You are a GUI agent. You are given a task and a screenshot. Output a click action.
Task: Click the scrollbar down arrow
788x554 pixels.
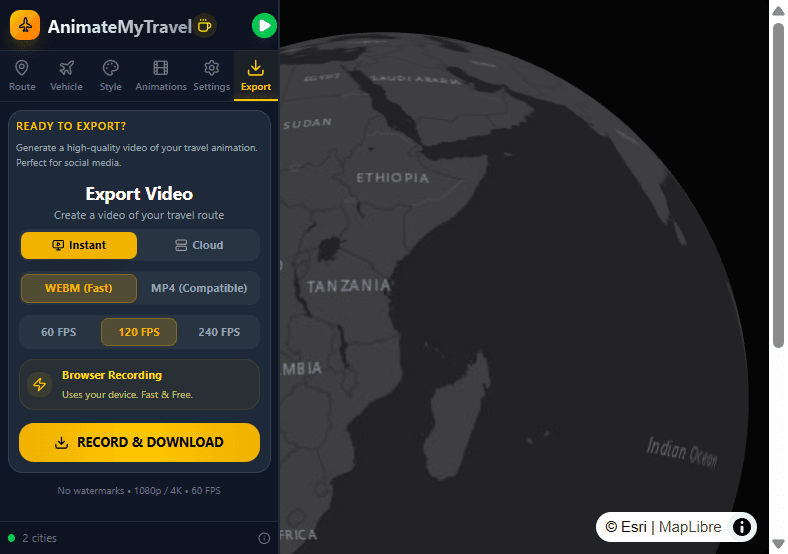point(778,543)
